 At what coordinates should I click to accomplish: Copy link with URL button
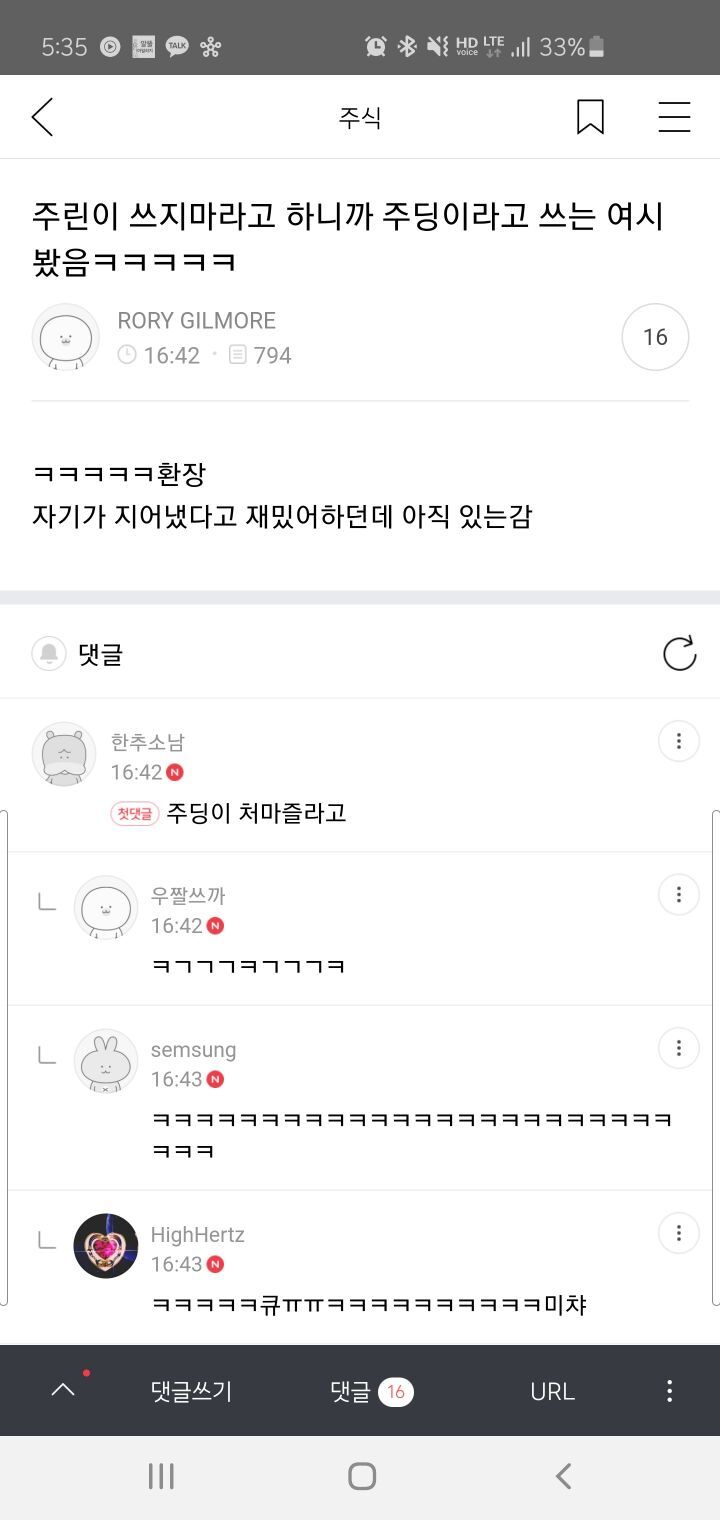point(552,1391)
